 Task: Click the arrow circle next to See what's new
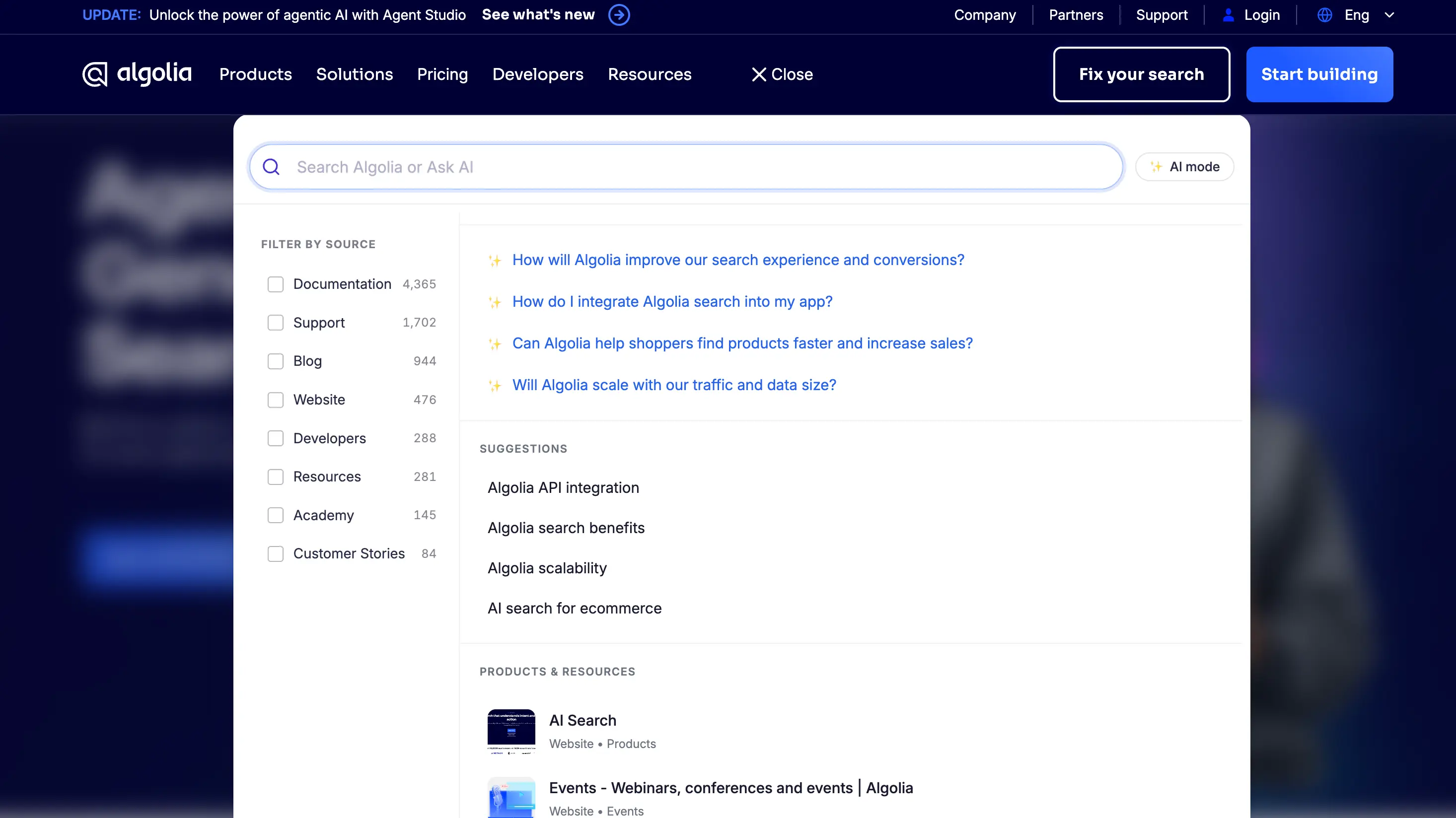pyautogui.click(x=619, y=15)
